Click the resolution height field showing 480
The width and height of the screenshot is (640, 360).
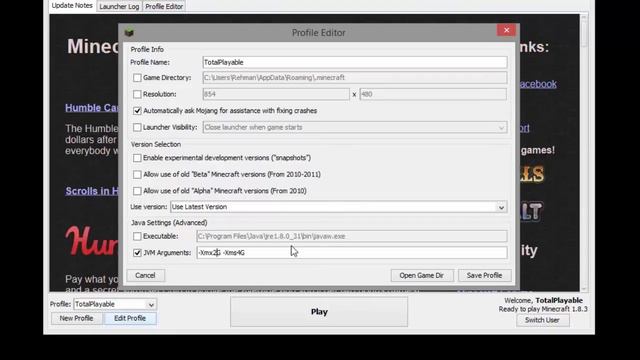coord(433,94)
